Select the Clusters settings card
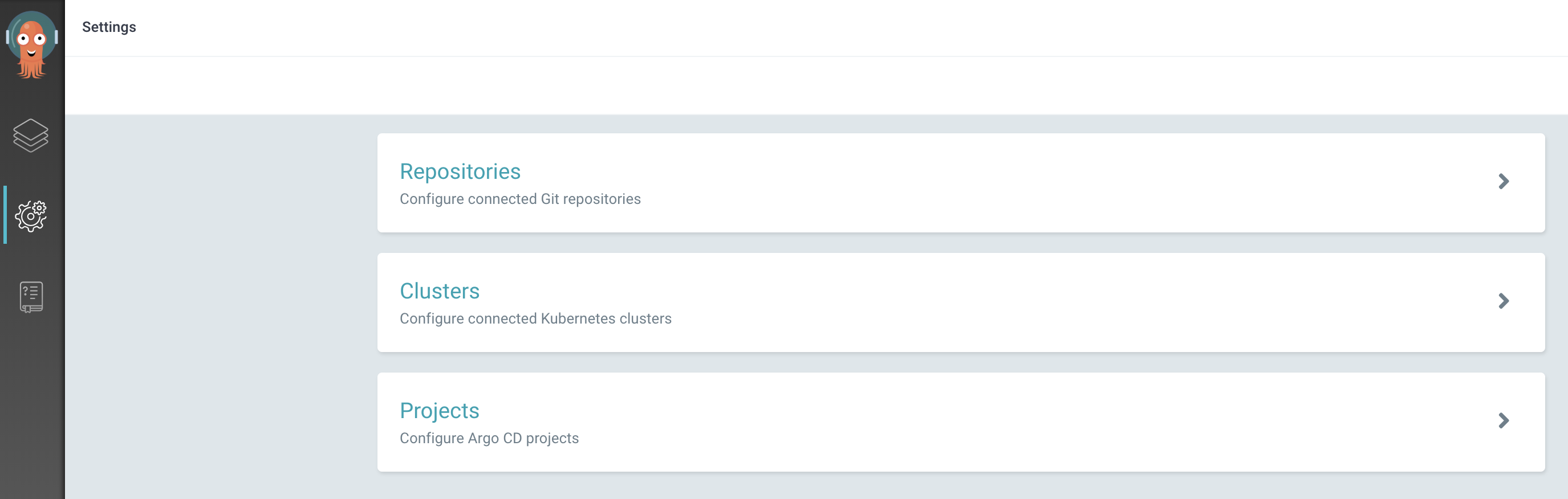This screenshot has height=499, width=1568. (x=961, y=302)
